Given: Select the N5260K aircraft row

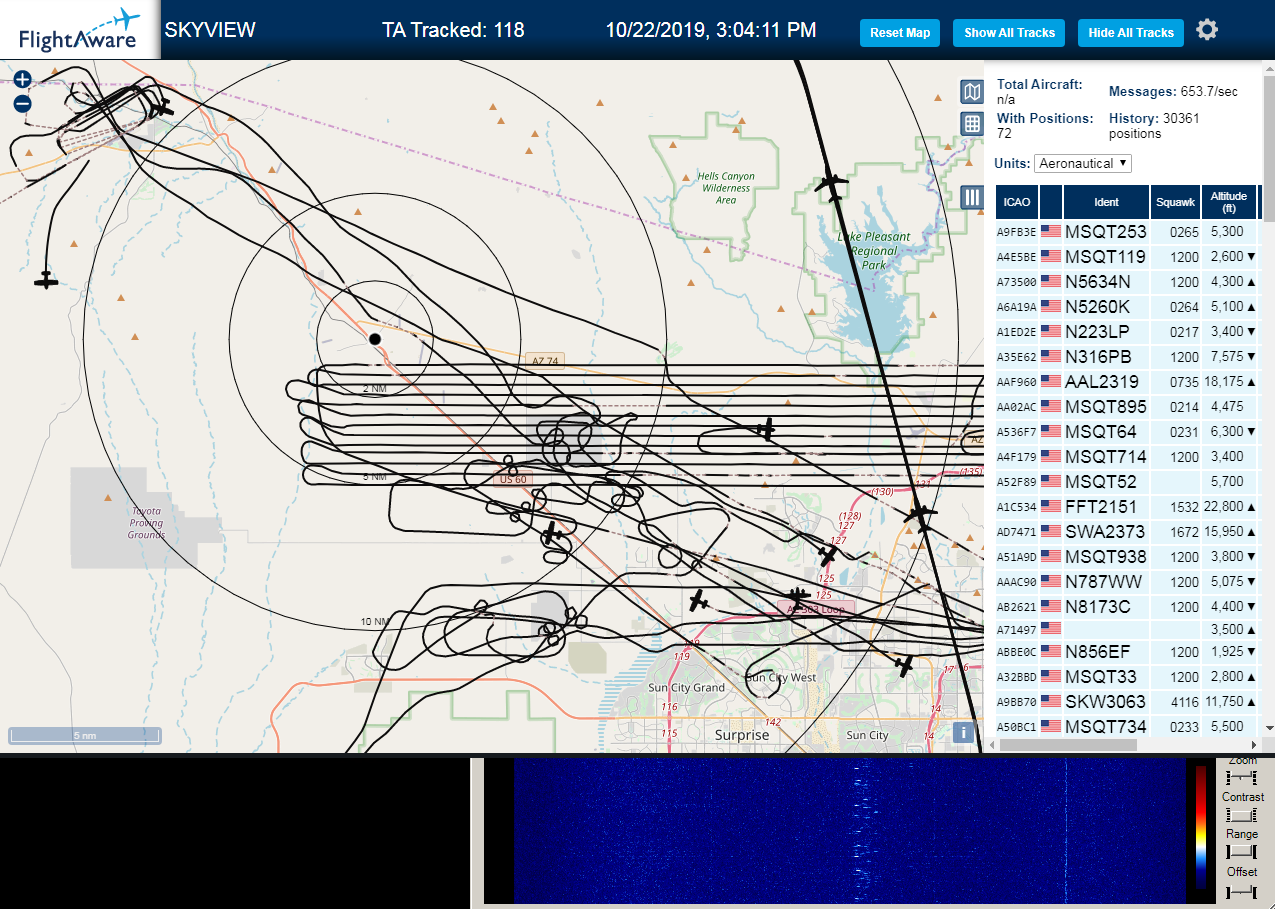Looking at the screenshot, I should [x=1127, y=306].
